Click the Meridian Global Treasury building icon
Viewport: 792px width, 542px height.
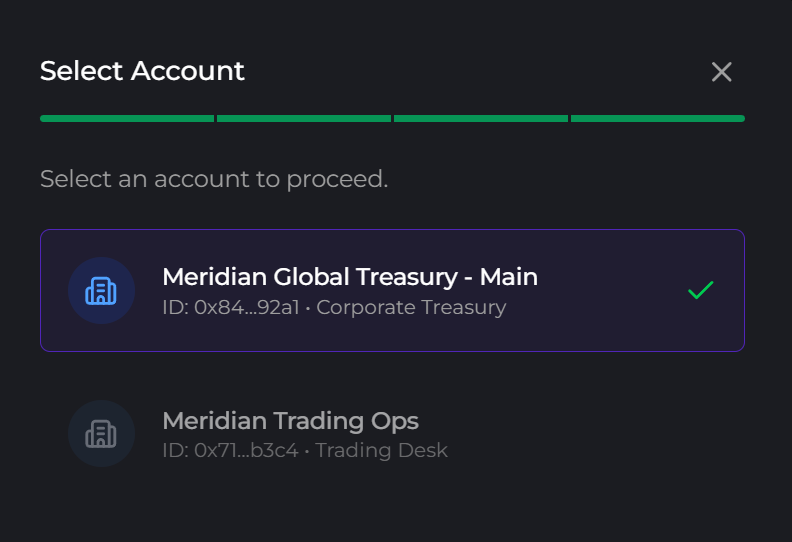click(101, 291)
